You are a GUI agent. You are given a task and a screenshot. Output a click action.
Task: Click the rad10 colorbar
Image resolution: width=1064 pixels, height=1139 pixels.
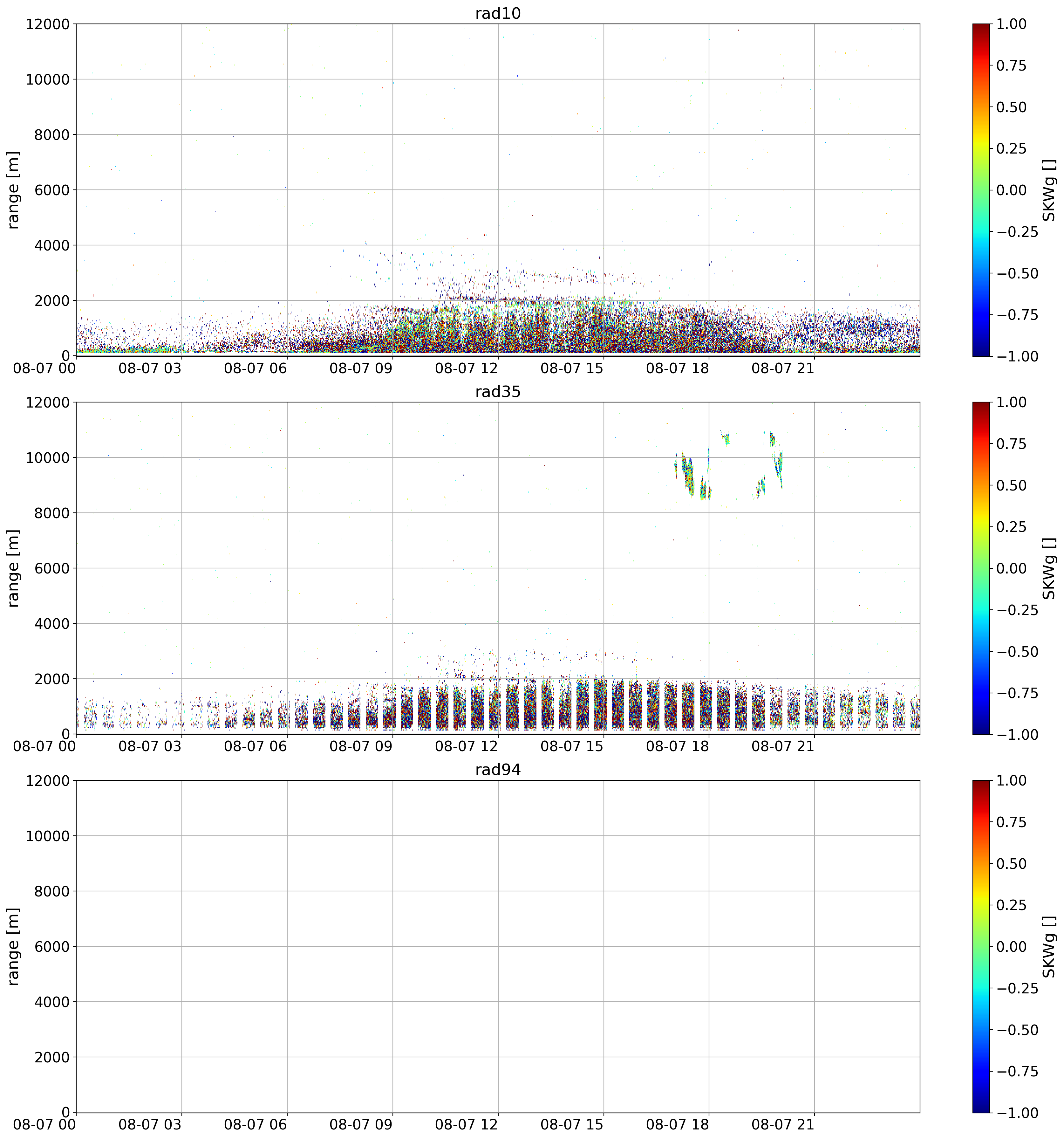pos(980,190)
